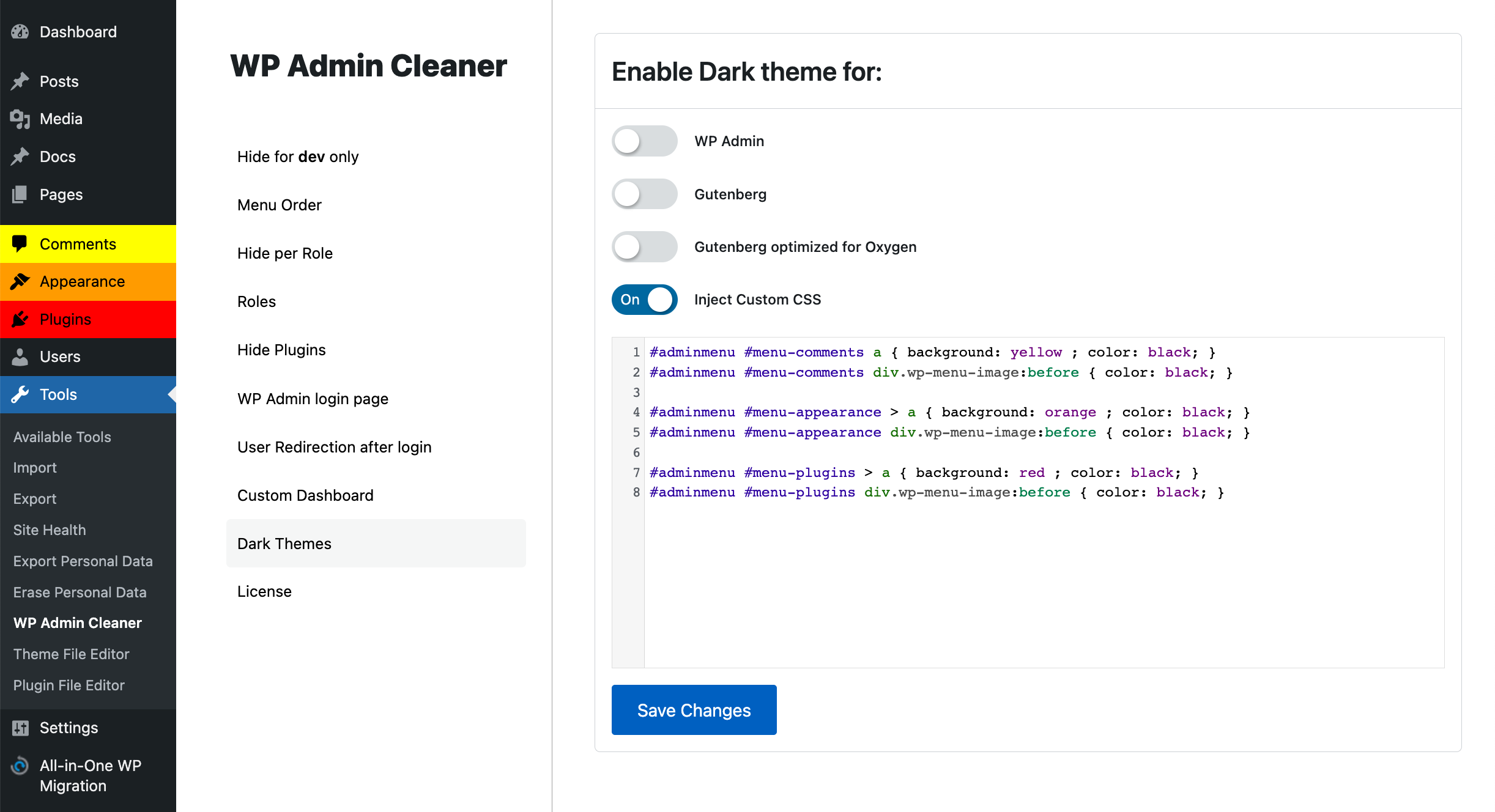Click the Tools wrench icon

pyautogui.click(x=20, y=394)
